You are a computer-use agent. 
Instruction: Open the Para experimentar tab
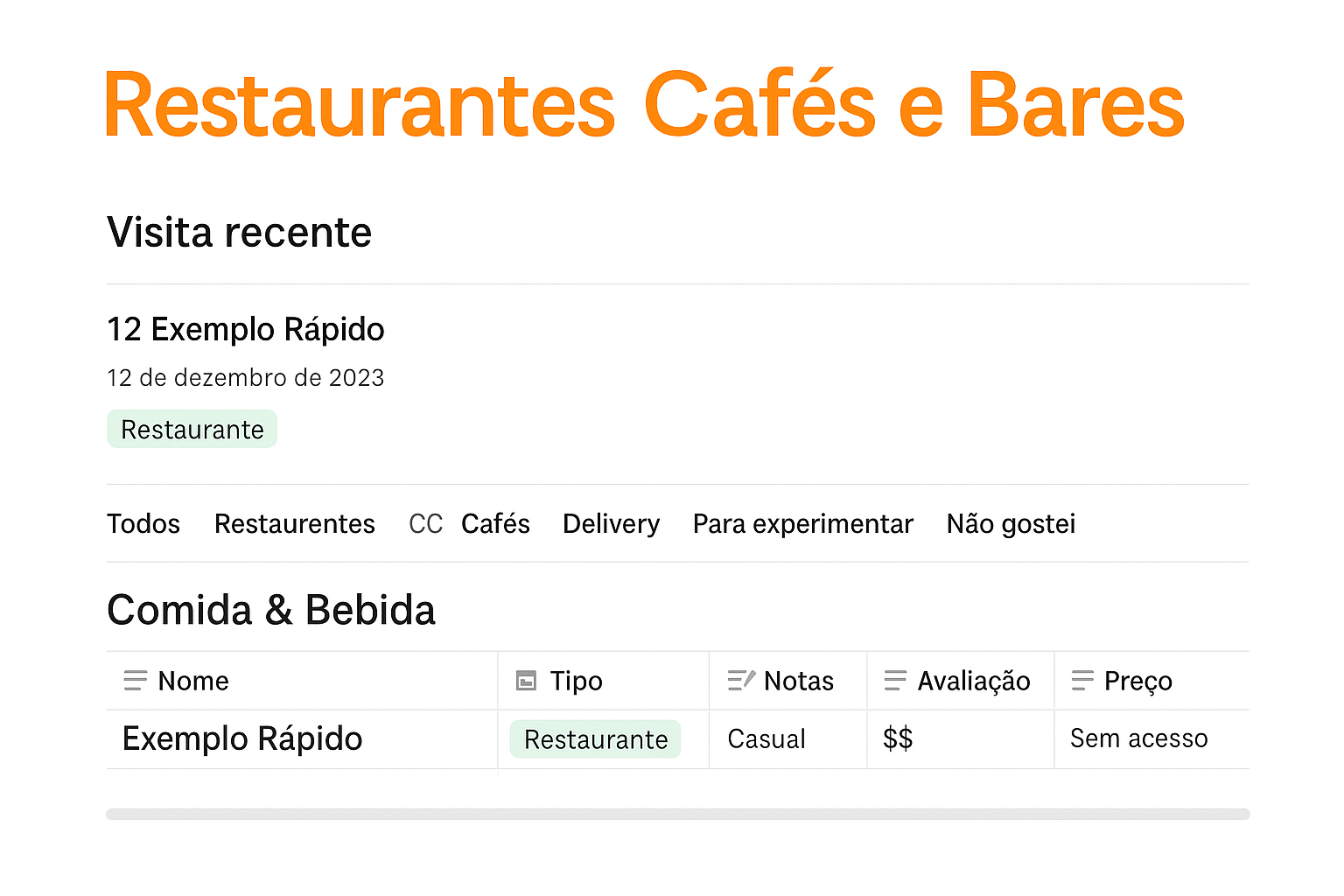click(x=803, y=524)
